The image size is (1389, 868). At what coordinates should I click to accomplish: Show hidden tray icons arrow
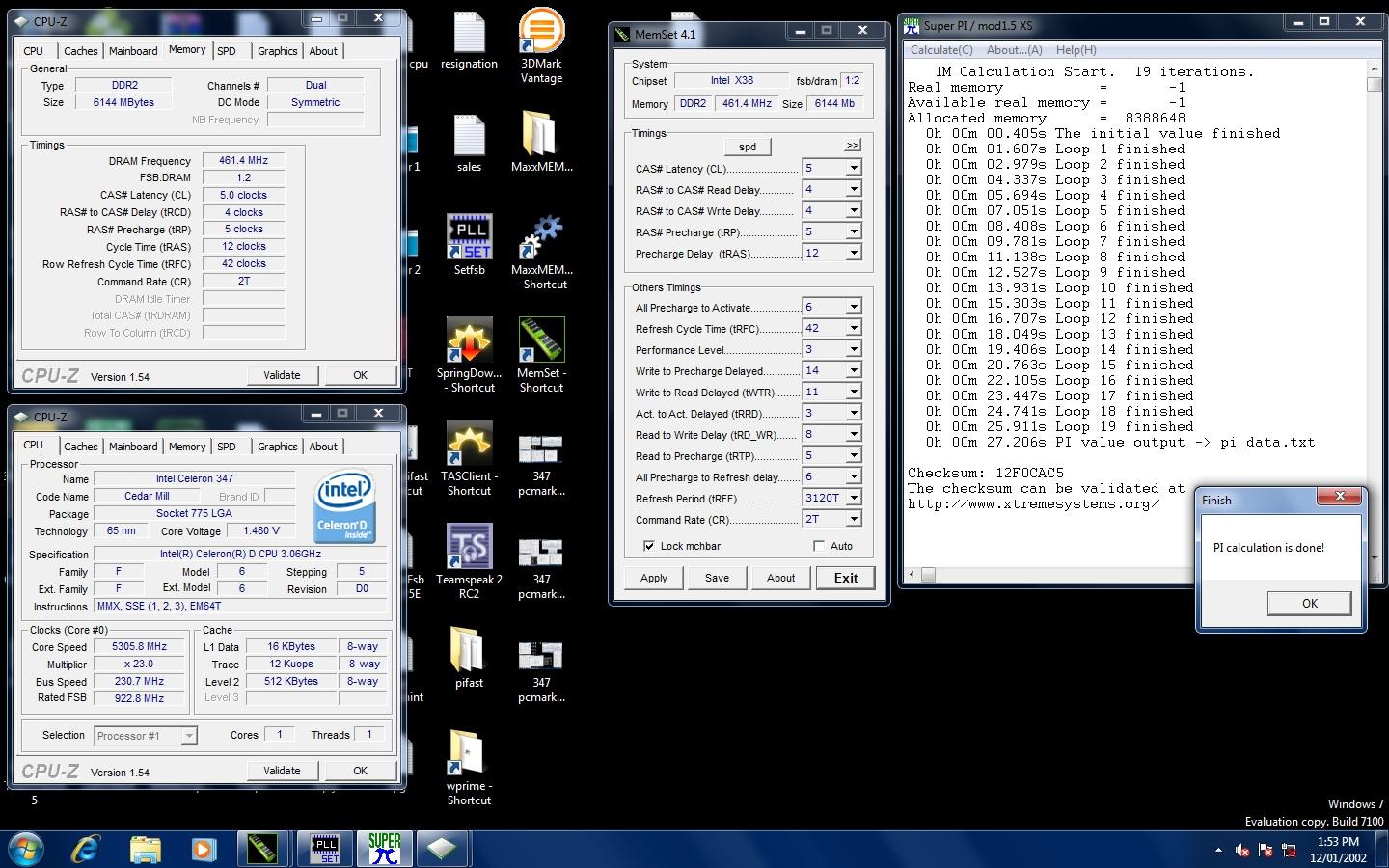coord(1218,851)
